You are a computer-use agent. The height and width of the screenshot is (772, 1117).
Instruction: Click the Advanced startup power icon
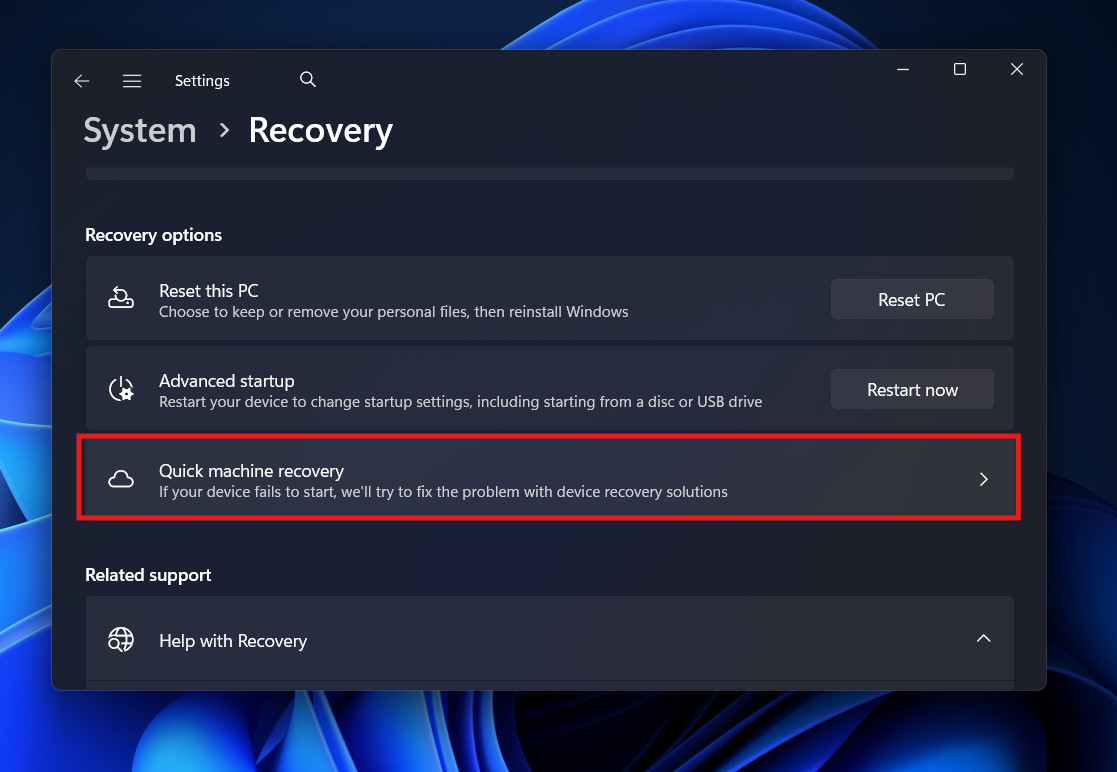pyautogui.click(x=120, y=389)
